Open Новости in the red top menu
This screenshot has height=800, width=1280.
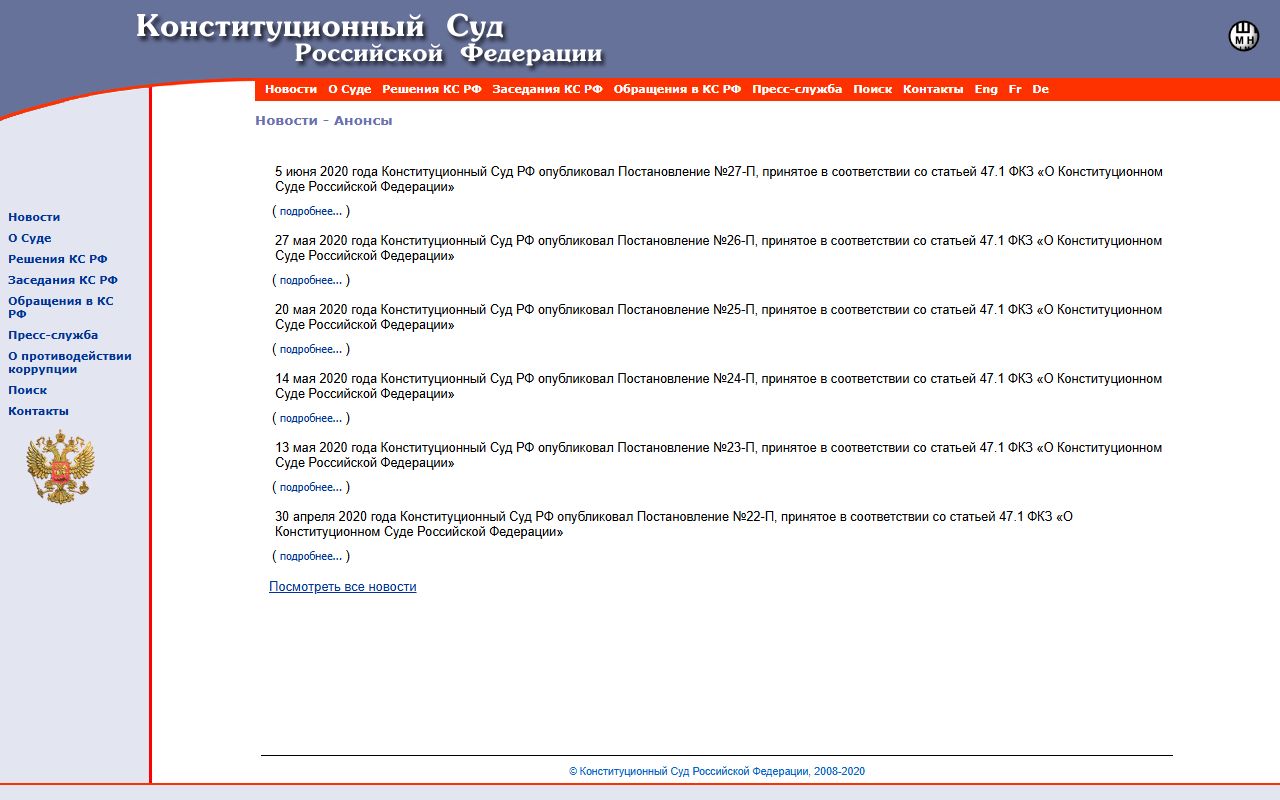(x=291, y=89)
